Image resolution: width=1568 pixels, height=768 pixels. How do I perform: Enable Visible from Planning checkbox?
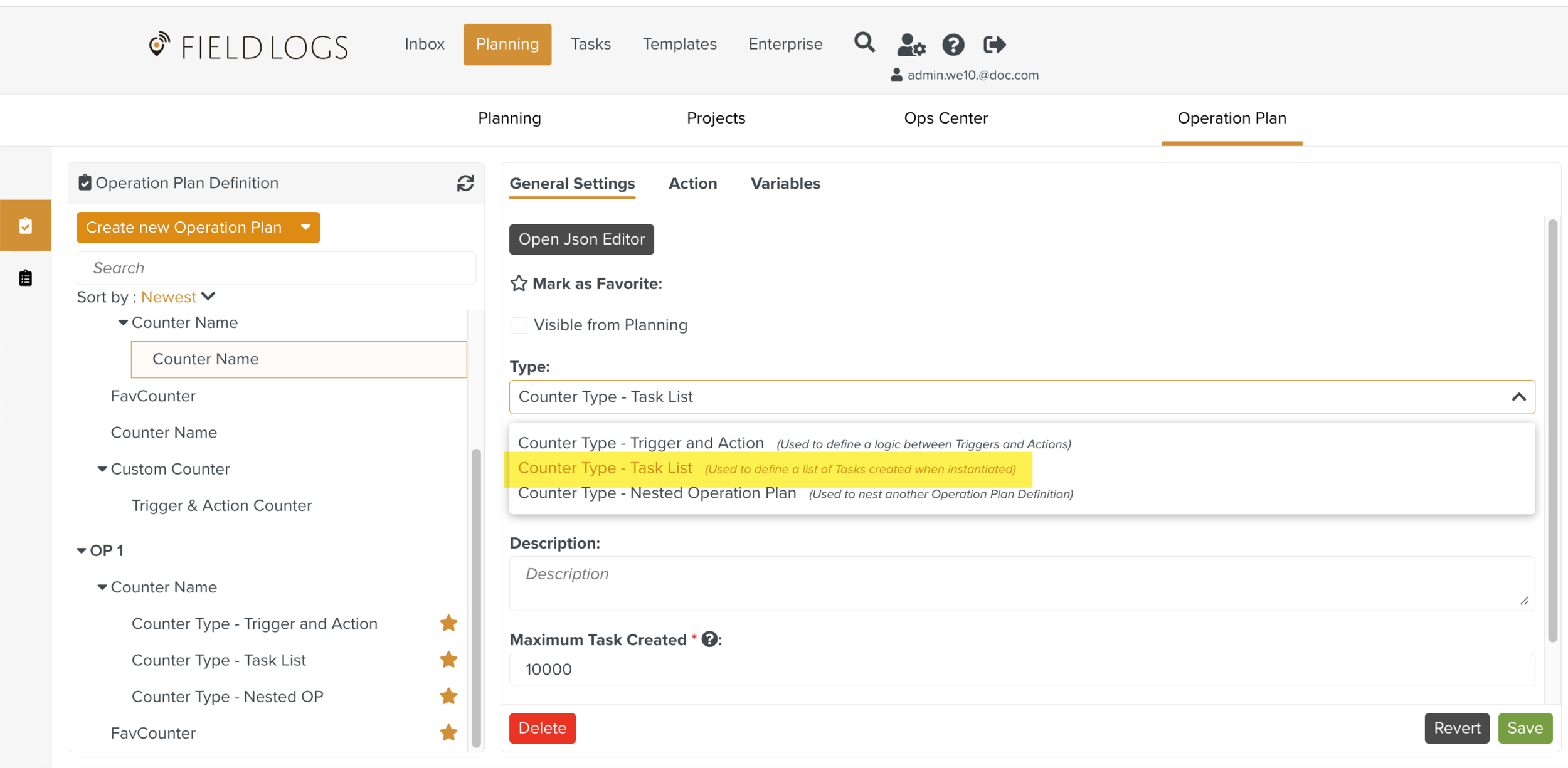pyautogui.click(x=519, y=325)
